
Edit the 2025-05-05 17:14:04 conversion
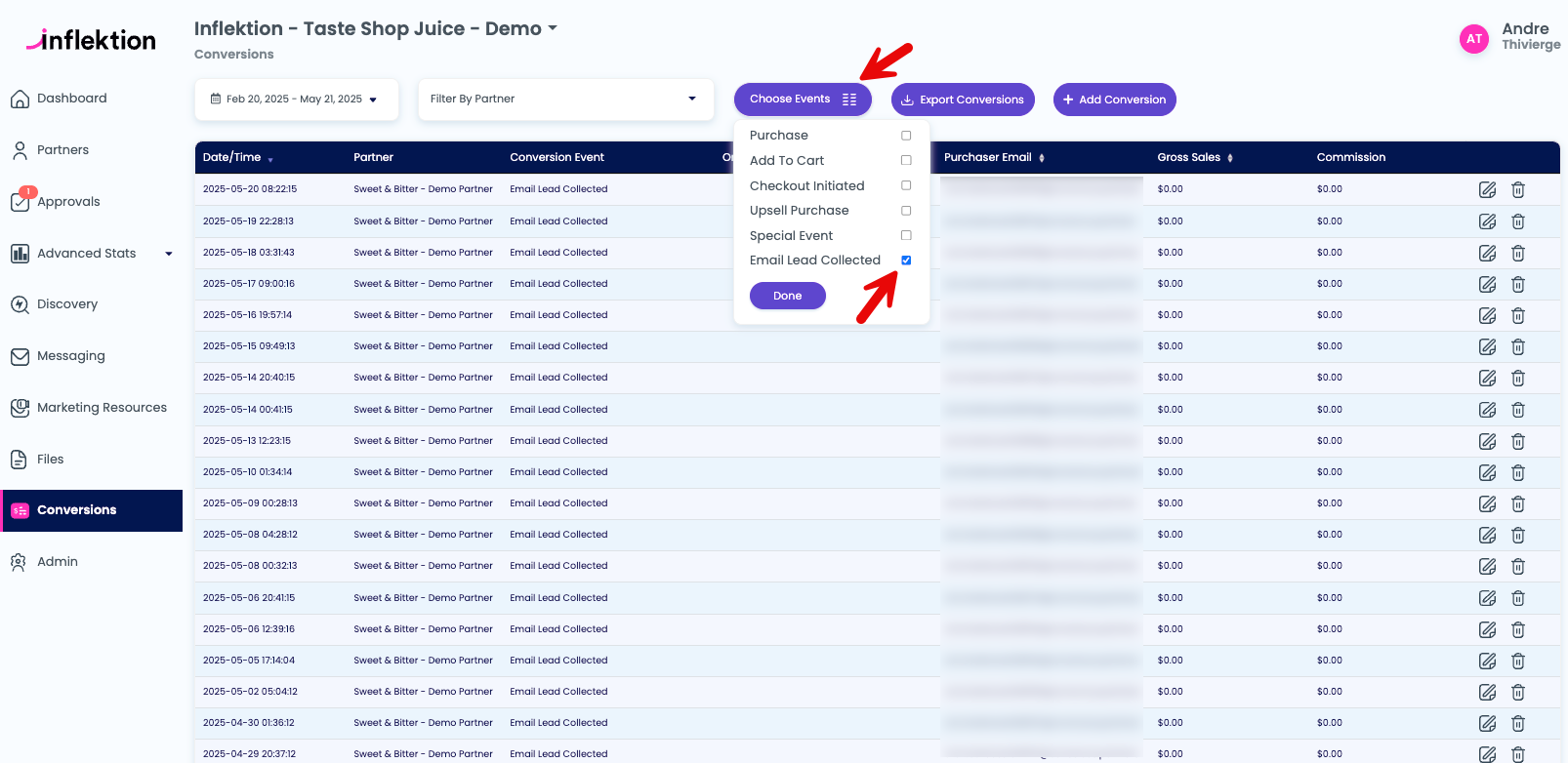pyautogui.click(x=1487, y=661)
